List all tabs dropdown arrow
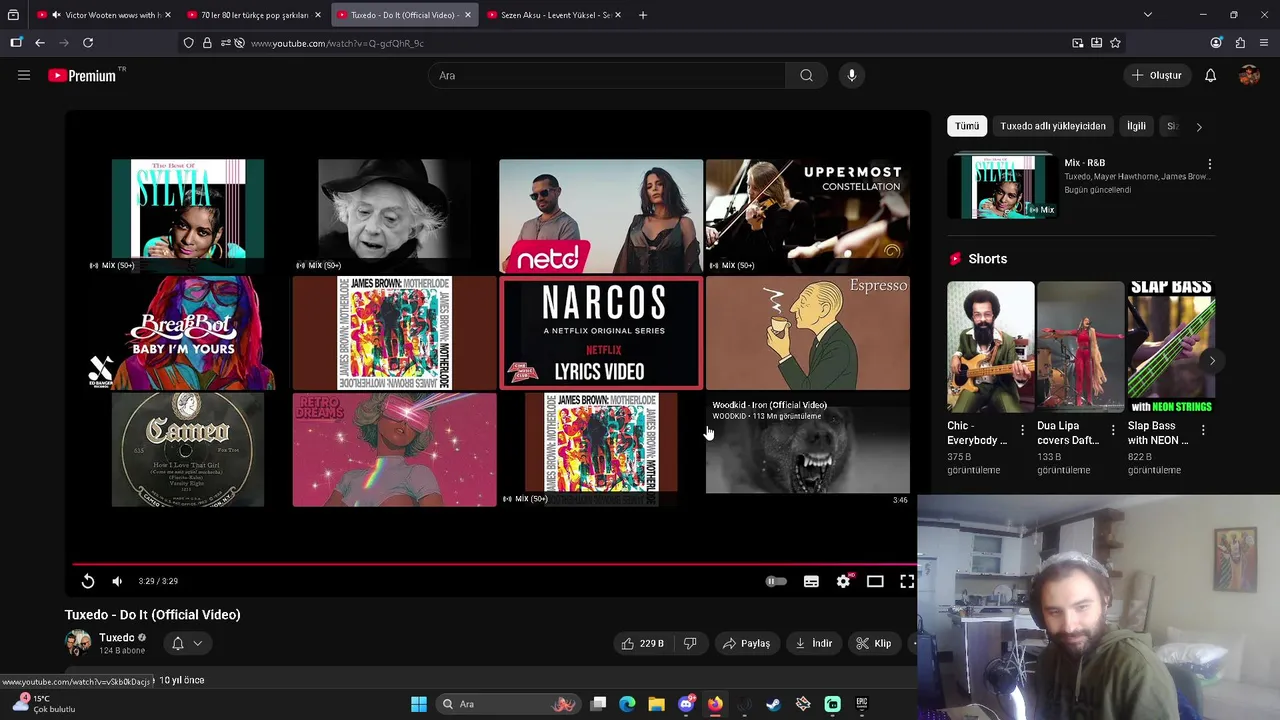This screenshot has width=1280, height=720. pyautogui.click(x=1147, y=15)
